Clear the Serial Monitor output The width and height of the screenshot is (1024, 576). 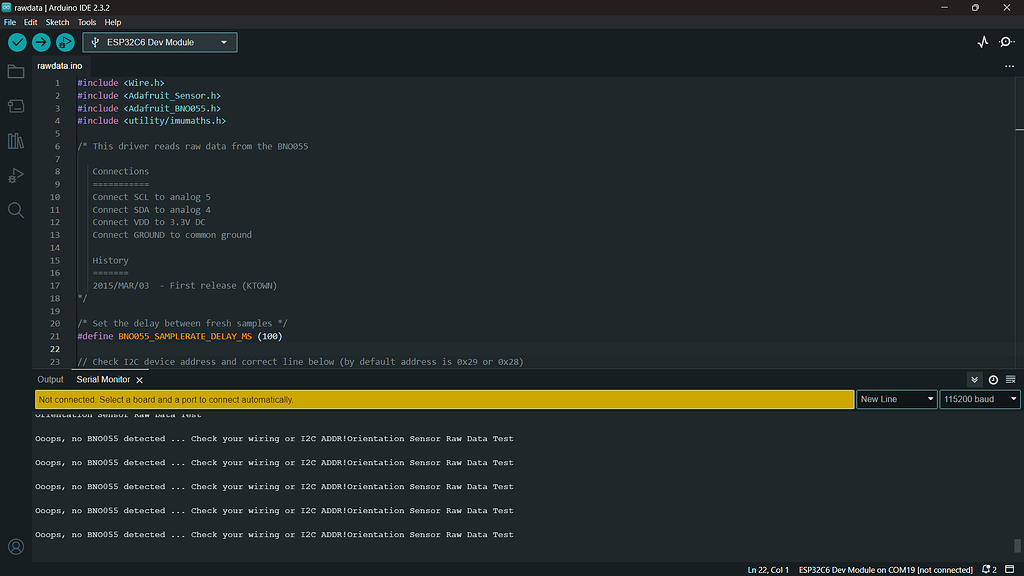click(1010, 379)
